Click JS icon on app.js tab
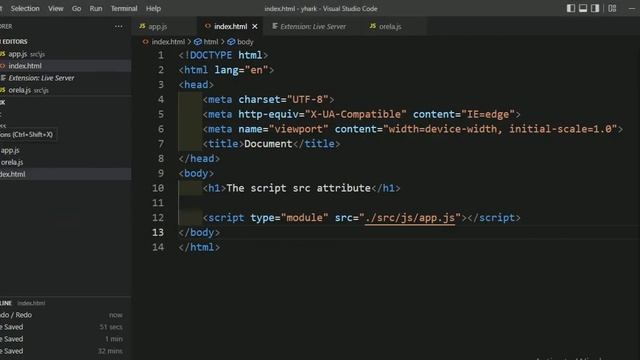Viewport: 640px width, 360px height. (142, 26)
